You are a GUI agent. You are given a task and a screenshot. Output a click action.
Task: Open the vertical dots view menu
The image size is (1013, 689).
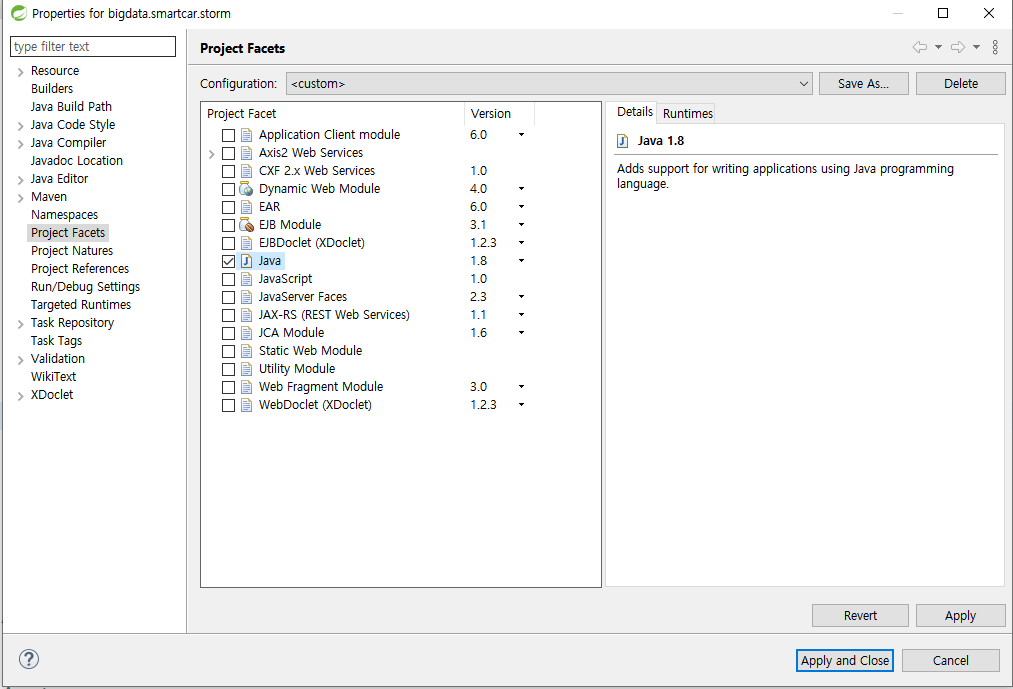[x=995, y=47]
